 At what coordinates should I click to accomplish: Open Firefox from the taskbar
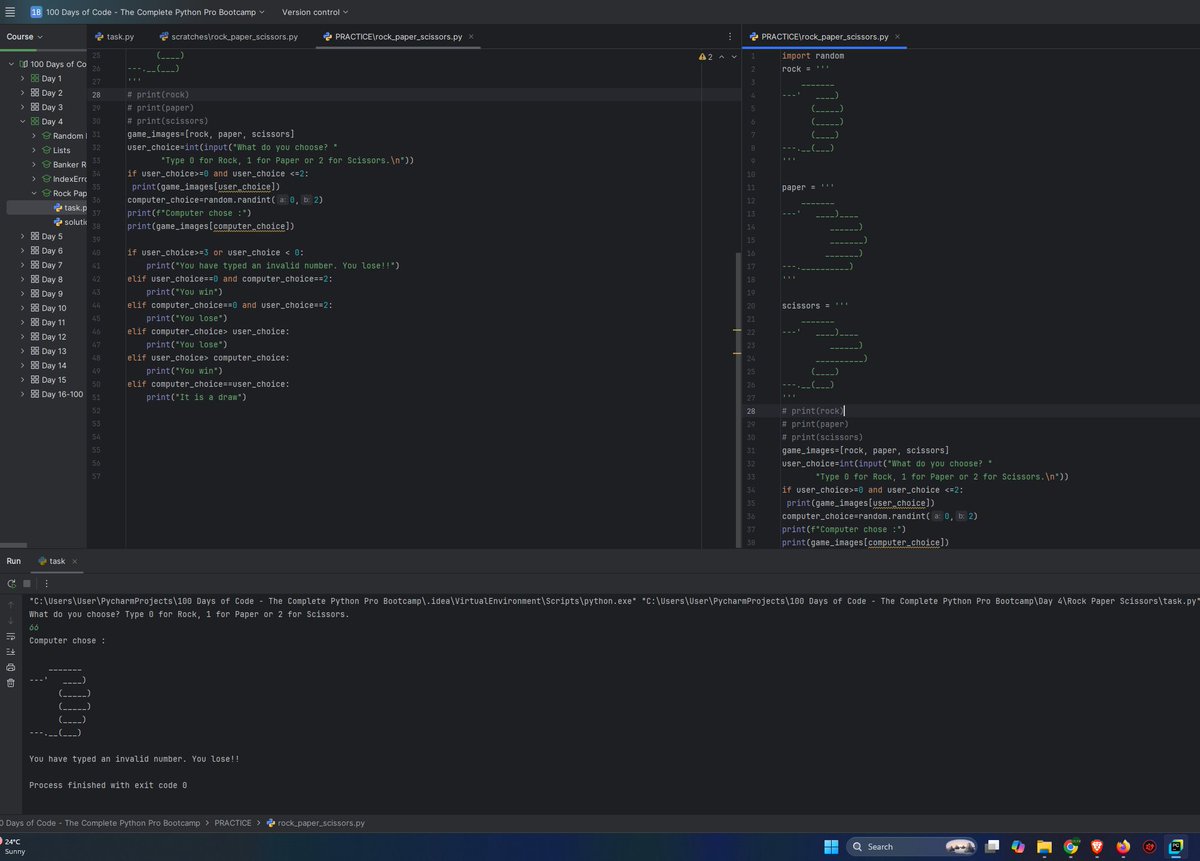tap(1124, 847)
